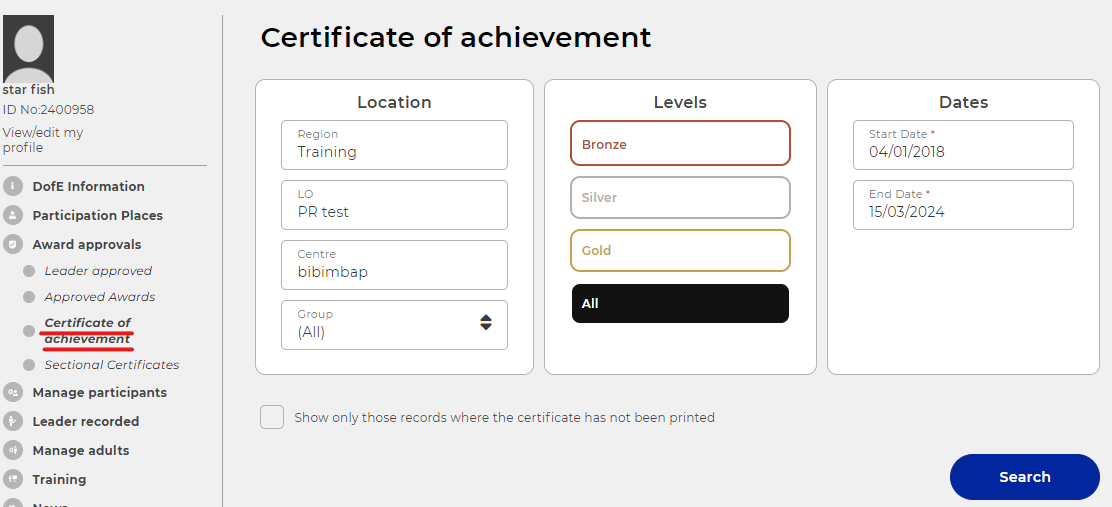Open the Start Date field
This screenshot has height=507, width=1112.
(x=962, y=145)
